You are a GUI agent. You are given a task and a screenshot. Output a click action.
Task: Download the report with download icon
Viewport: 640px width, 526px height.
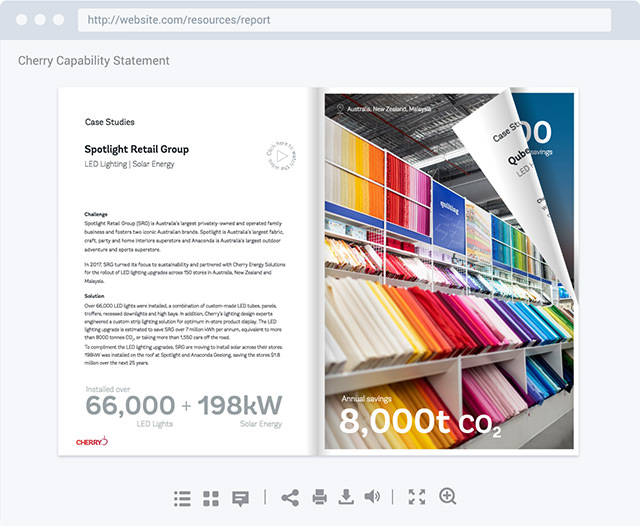click(346, 497)
